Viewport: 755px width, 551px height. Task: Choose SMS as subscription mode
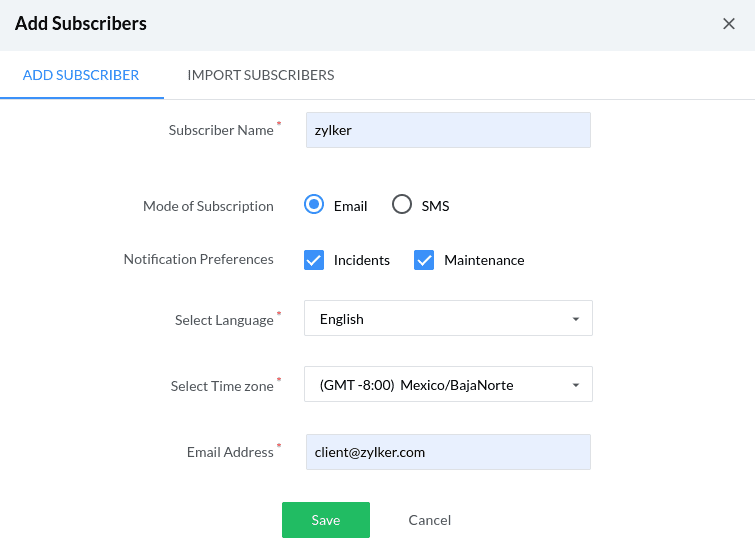(402, 205)
